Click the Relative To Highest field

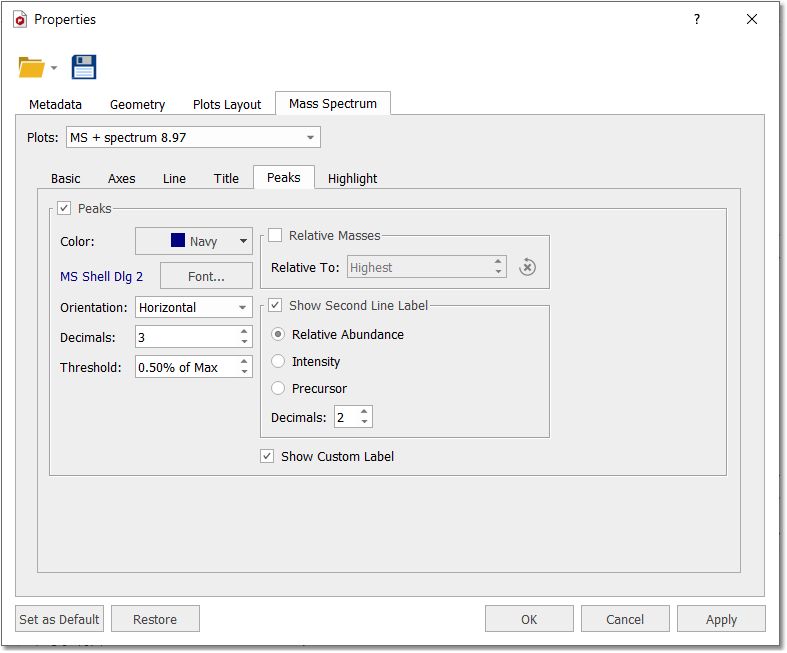coord(419,268)
